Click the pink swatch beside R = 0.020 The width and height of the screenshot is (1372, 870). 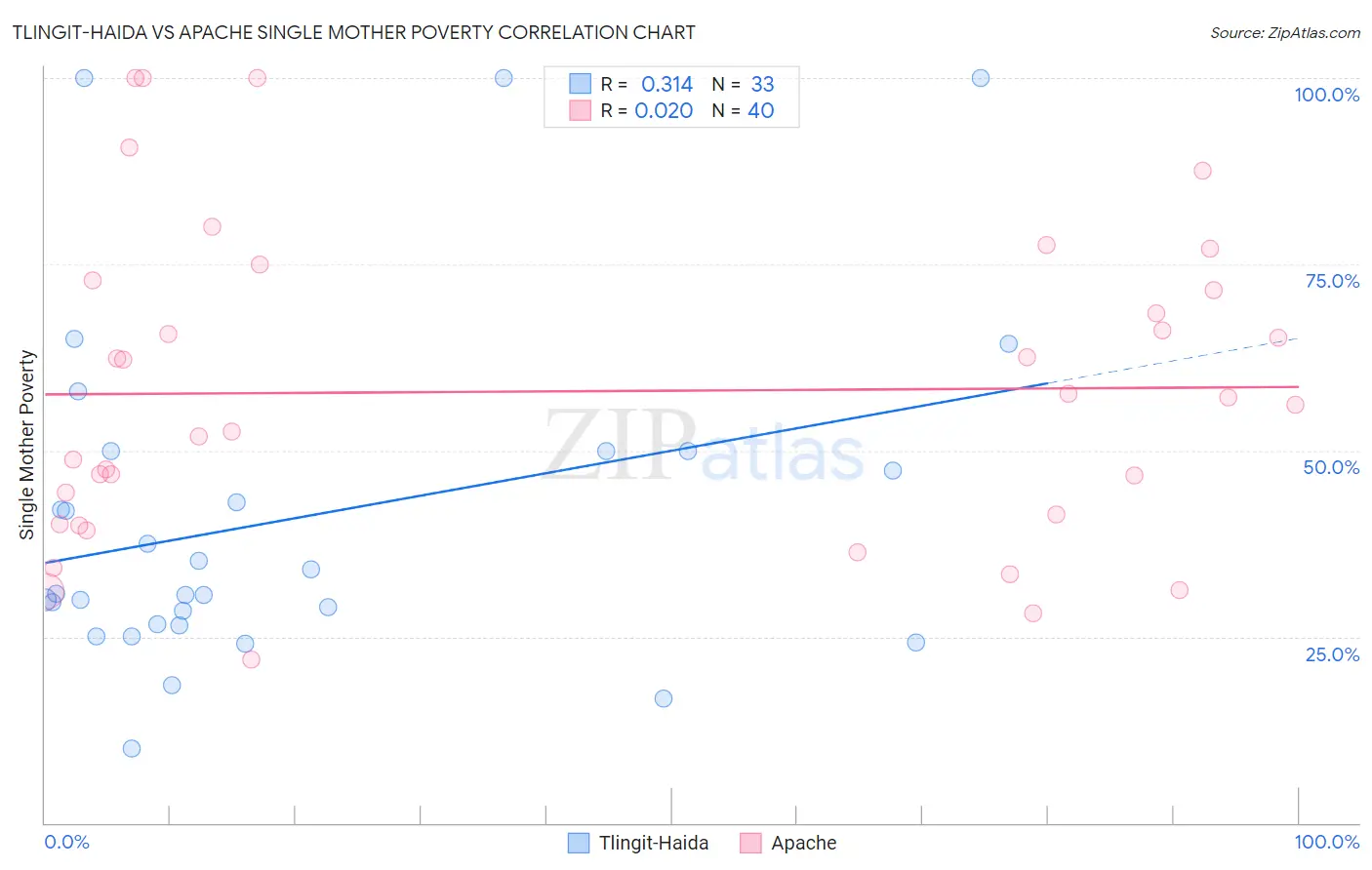click(x=581, y=110)
